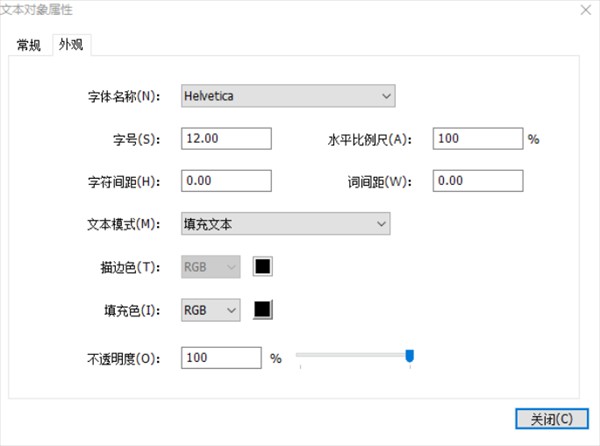Open the 描边色 RGB color mode dropdown
This screenshot has width=600, height=446.
(x=210, y=267)
